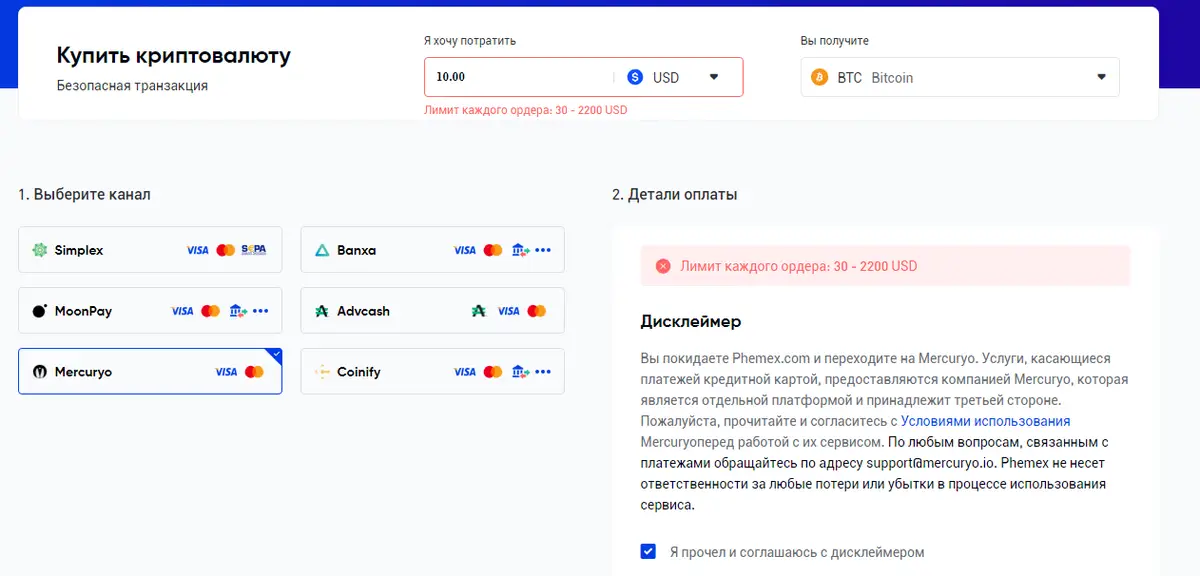The width and height of the screenshot is (1200, 576).
Task: Click the limit alert text in the payment details
Action: click(798, 266)
